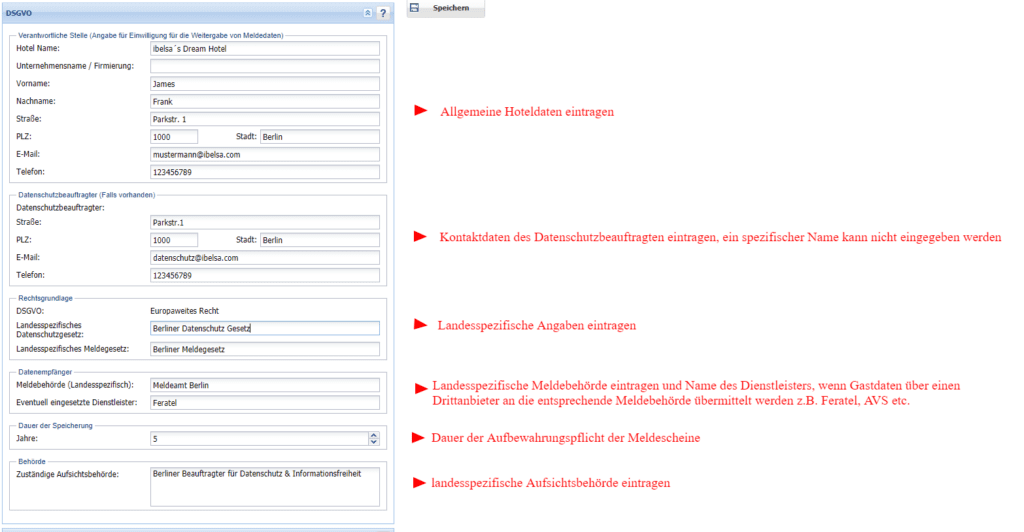Increase Jahre value with the up arrow
This screenshot has width=1024, height=532.
(x=374, y=435)
